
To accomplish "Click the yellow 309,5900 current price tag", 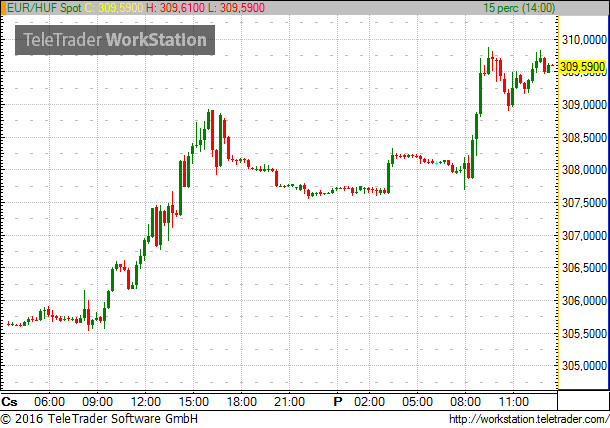I will pyautogui.click(x=582, y=67).
